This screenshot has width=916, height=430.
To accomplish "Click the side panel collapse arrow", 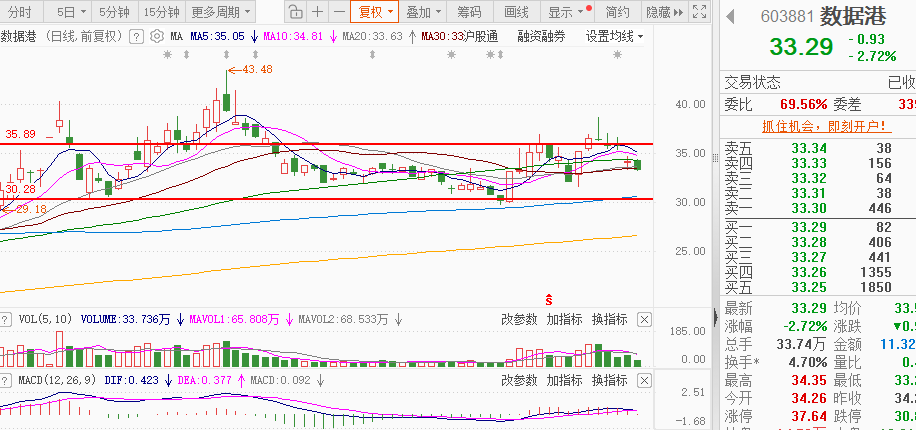I will pos(716,317).
